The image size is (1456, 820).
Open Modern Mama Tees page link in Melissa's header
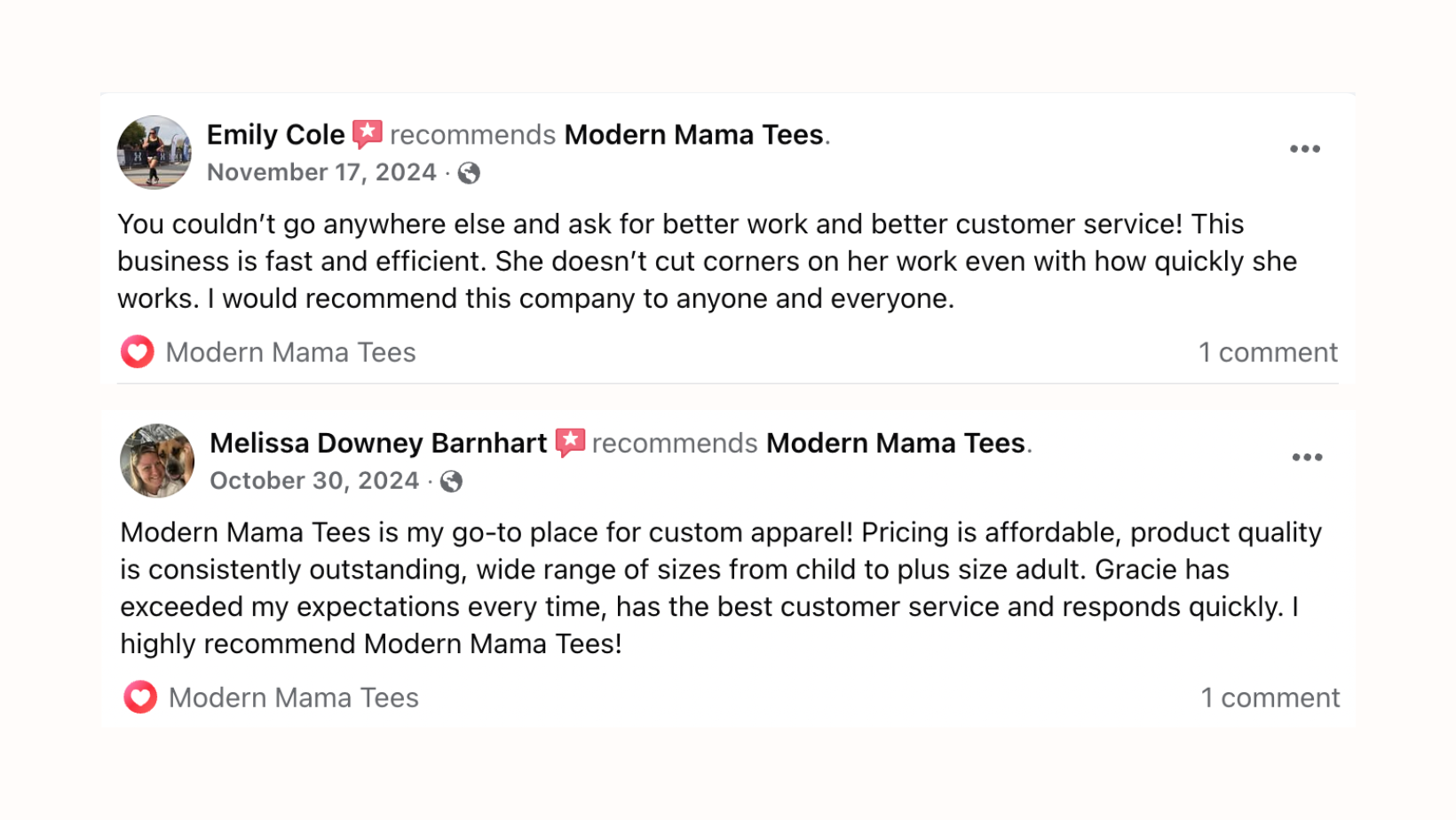tap(896, 443)
